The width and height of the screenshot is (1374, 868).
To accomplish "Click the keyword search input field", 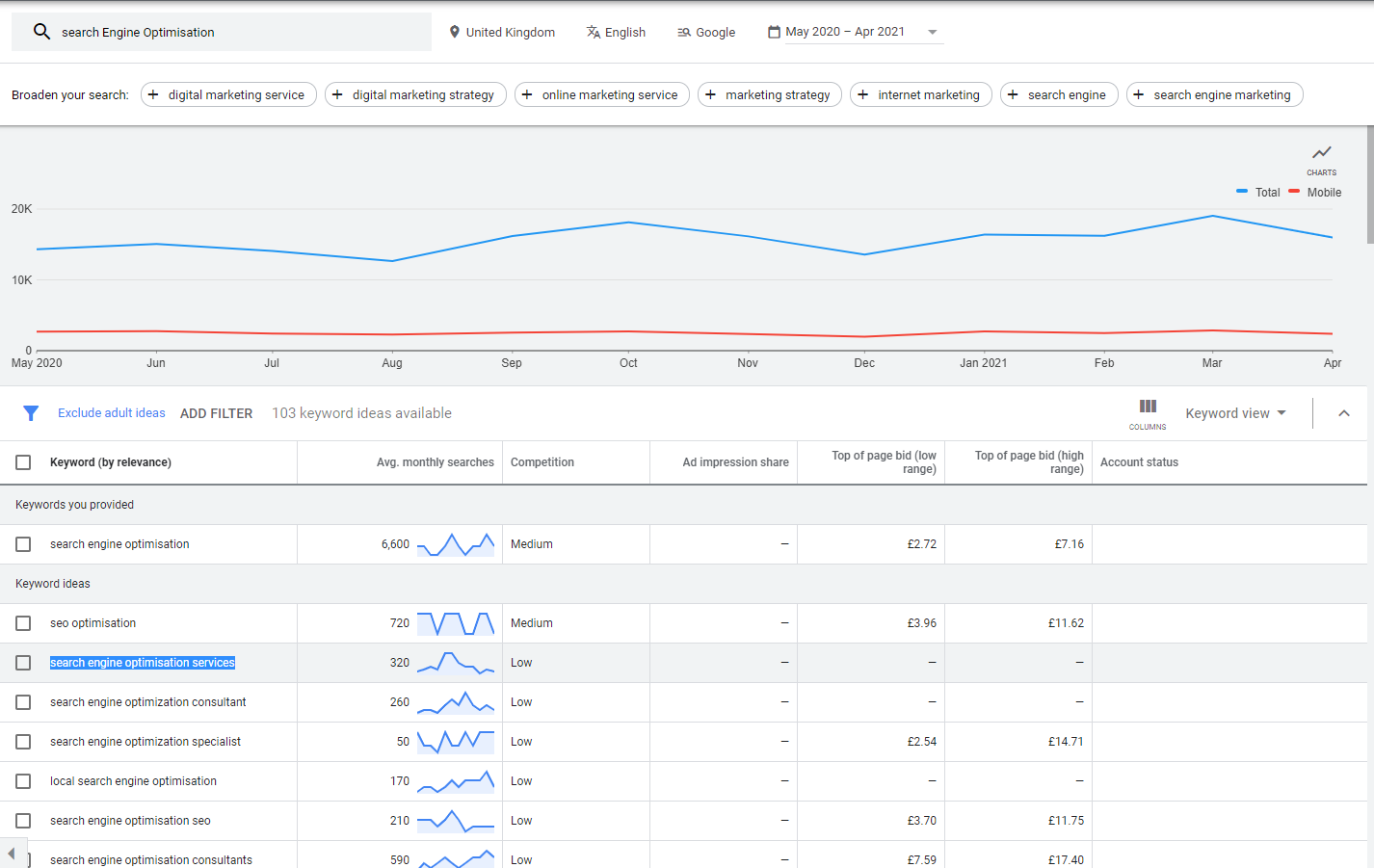I will click(222, 32).
